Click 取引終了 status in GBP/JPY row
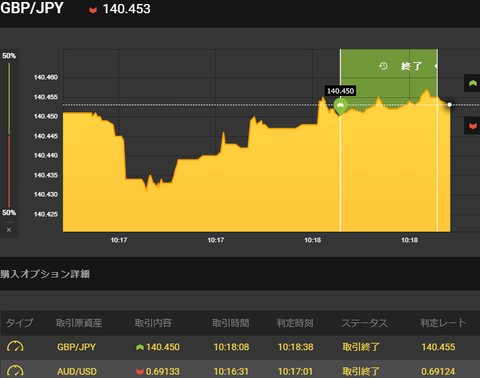The image size is (480, 378). tap(361, 347)
